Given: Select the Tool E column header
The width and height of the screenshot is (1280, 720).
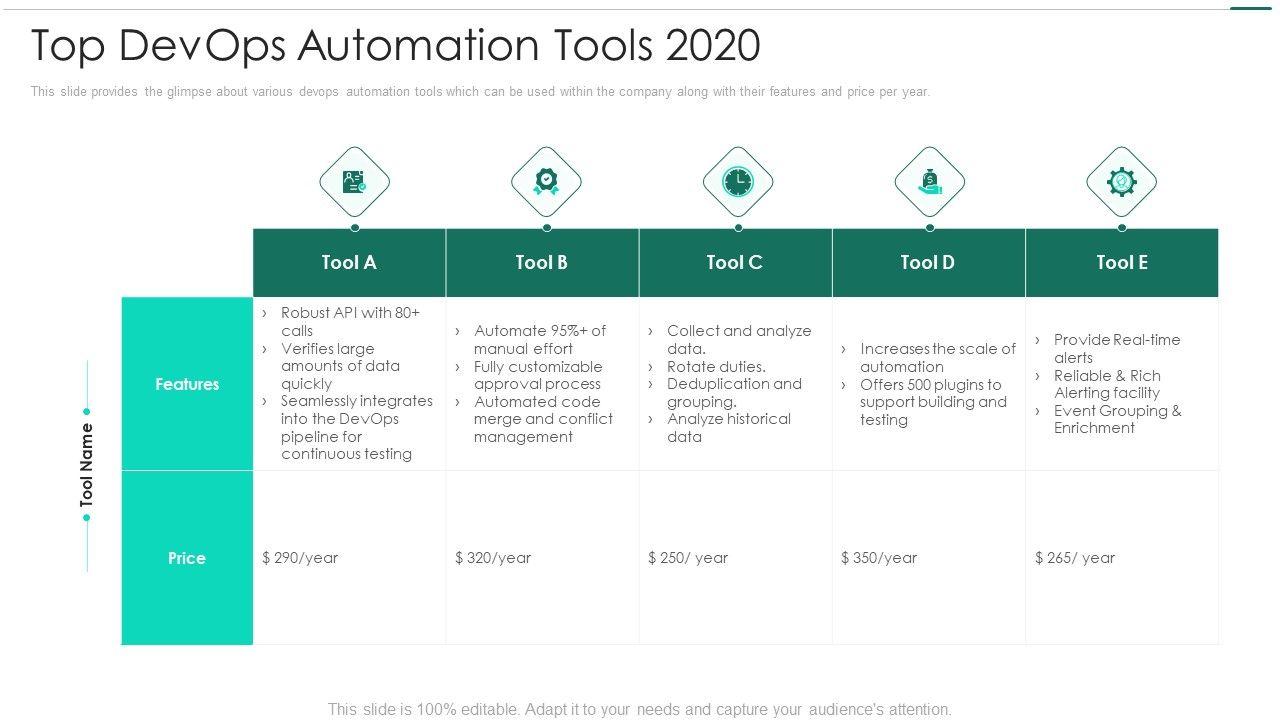Looking at the screenshot, I should (x=1122, y=263).
